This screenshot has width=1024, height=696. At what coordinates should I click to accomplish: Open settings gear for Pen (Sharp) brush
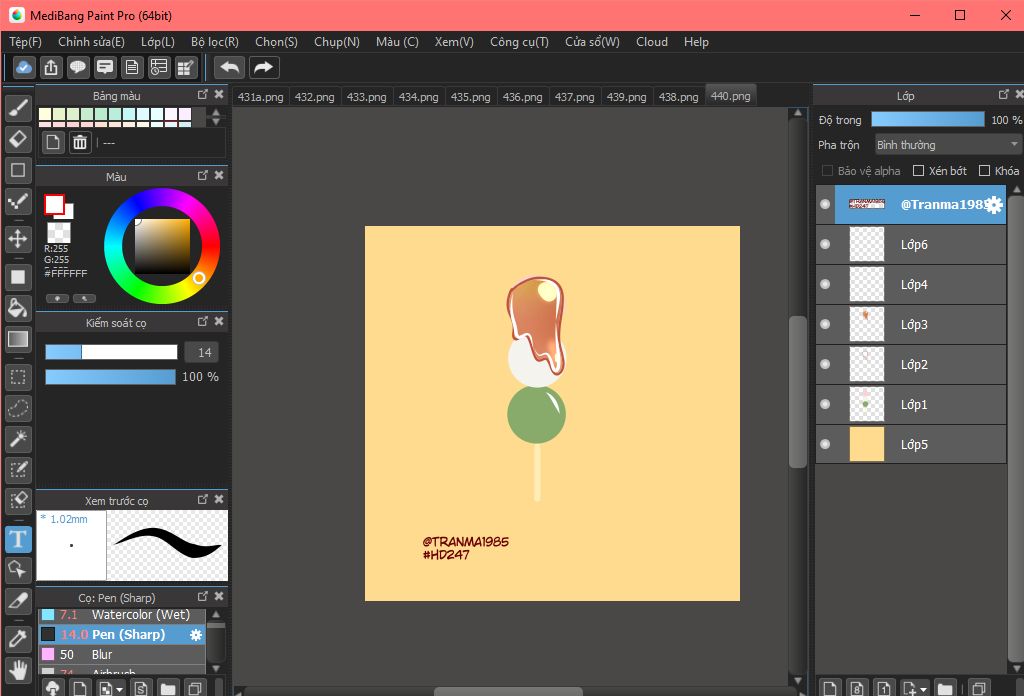click(x=196, y=634)
